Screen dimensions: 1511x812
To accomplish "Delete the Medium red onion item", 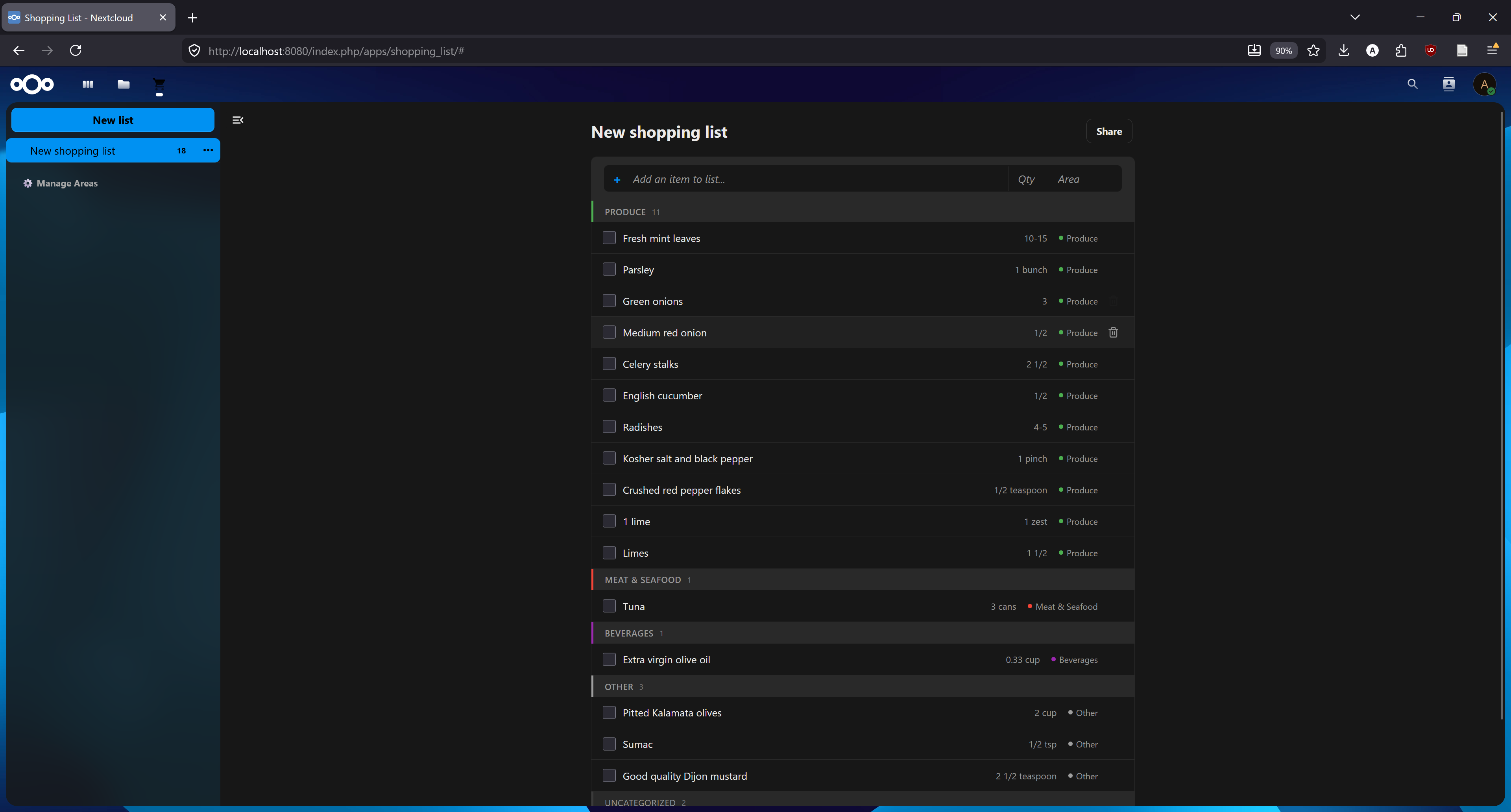I will point(1113,332).
